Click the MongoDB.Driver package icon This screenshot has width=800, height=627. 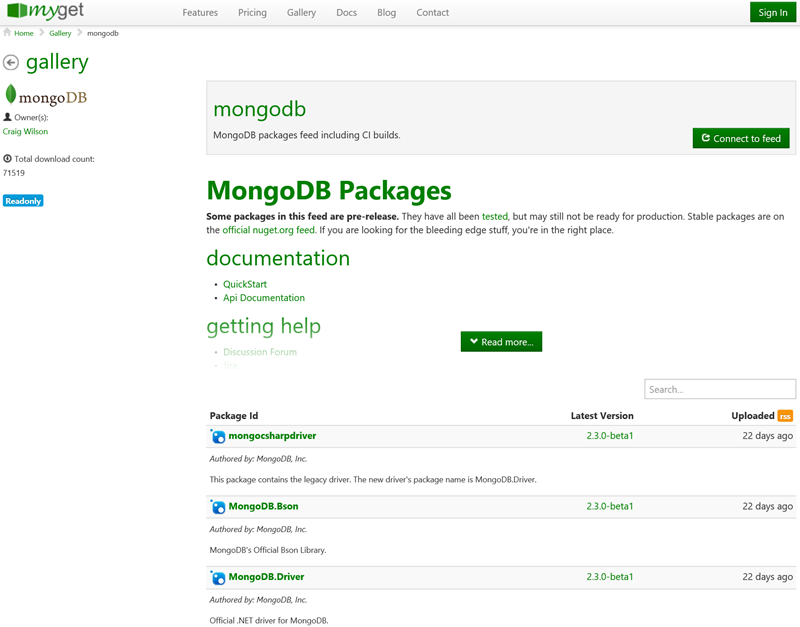click(x=218, y=578)
